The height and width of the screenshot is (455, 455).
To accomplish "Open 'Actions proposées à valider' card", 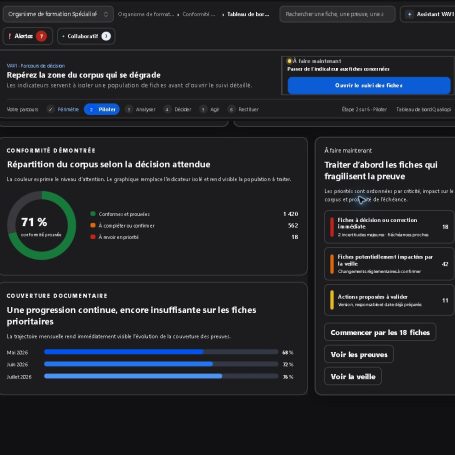I will [389, 300].
